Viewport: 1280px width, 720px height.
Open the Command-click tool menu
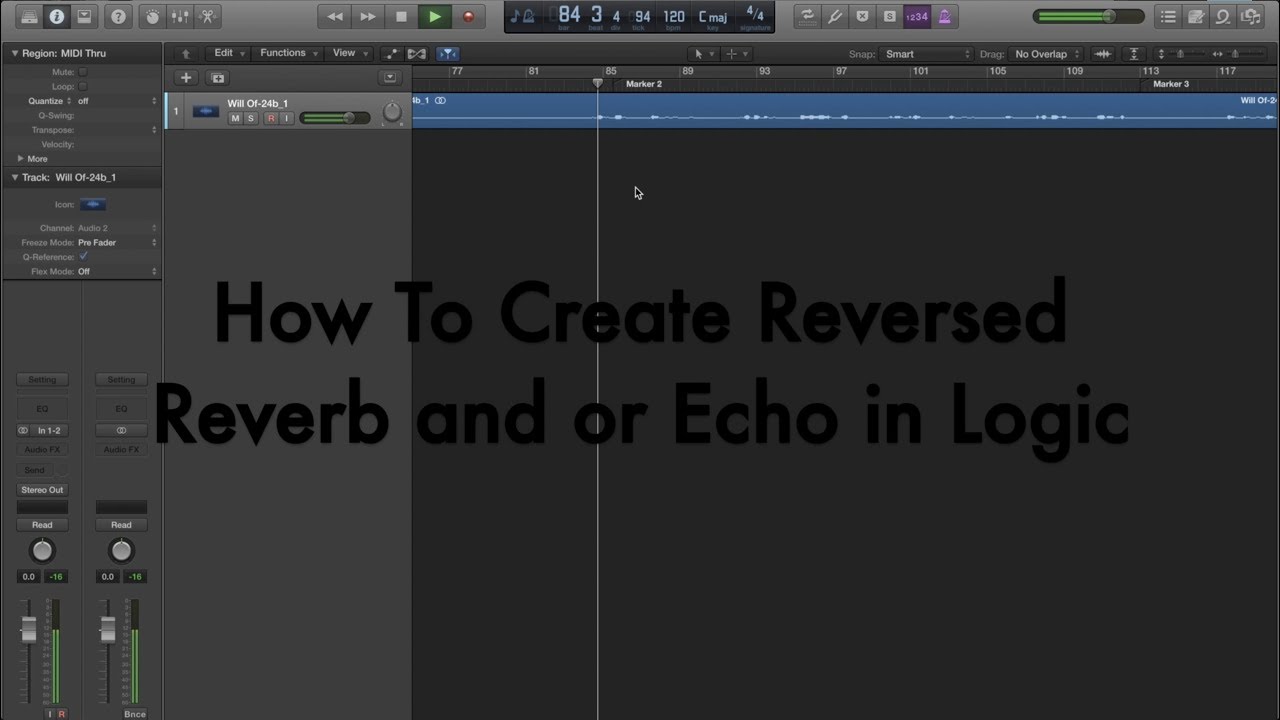pos(735,54)
